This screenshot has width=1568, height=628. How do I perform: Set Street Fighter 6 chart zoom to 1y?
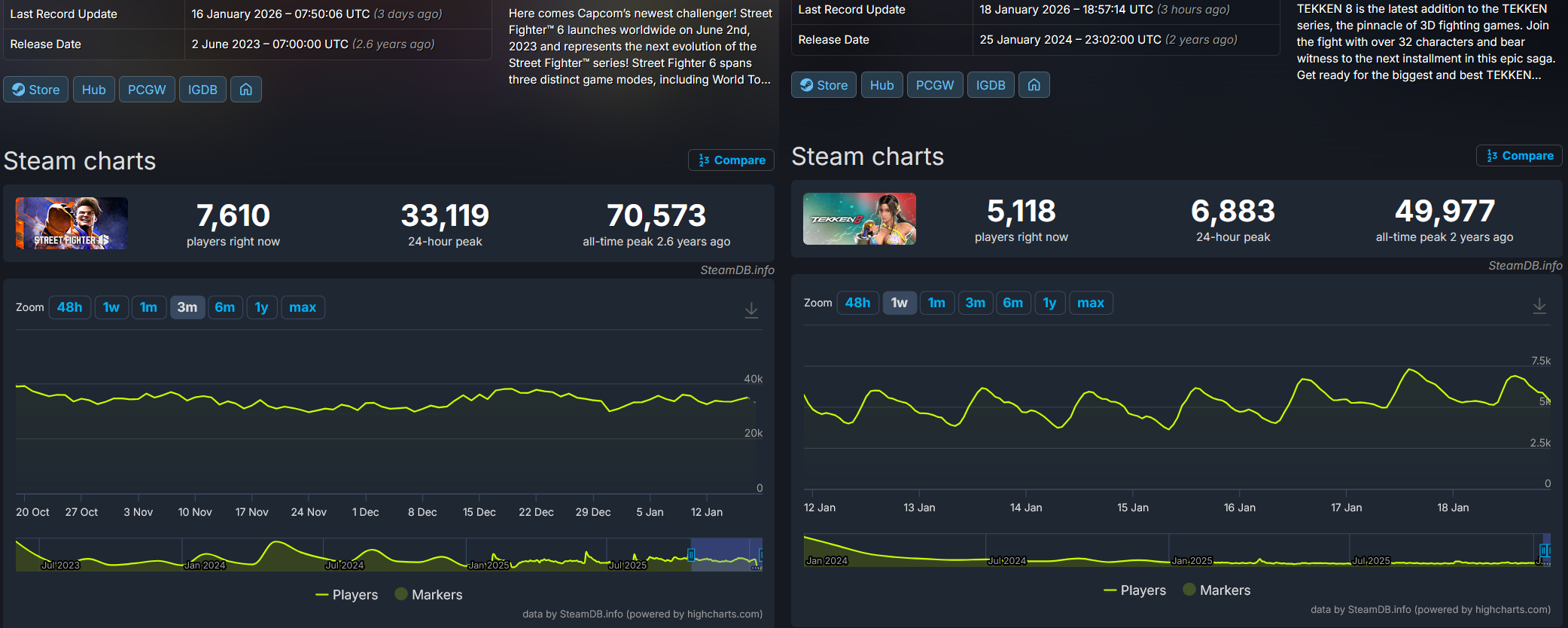click(x=262, y=307)
